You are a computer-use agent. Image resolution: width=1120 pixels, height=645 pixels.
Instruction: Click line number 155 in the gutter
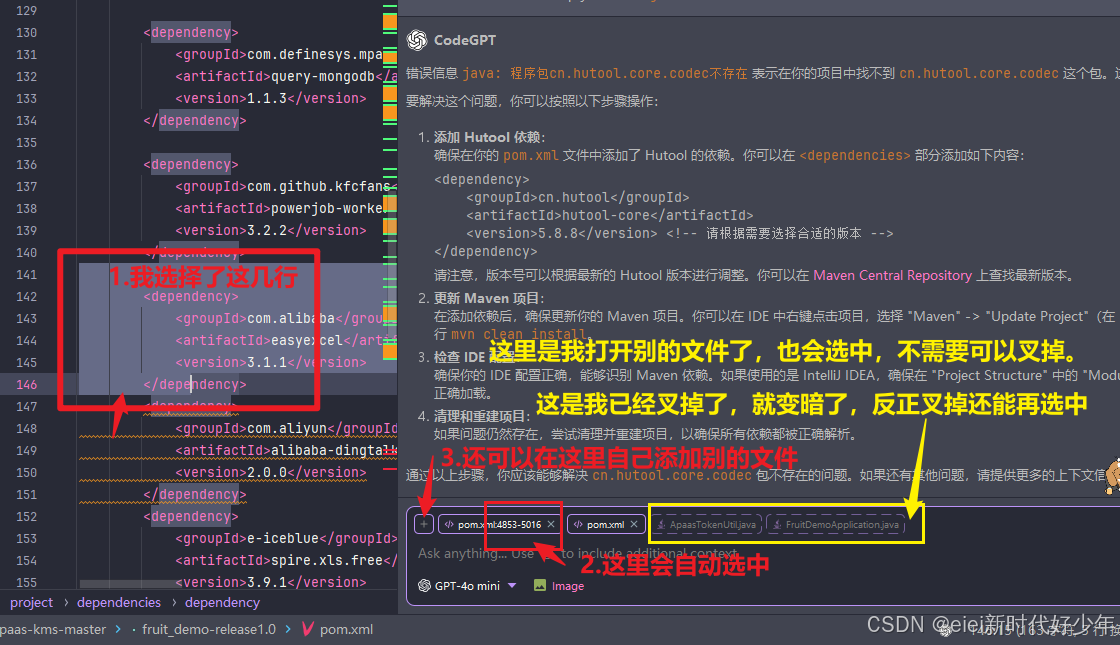pos(26,582)
